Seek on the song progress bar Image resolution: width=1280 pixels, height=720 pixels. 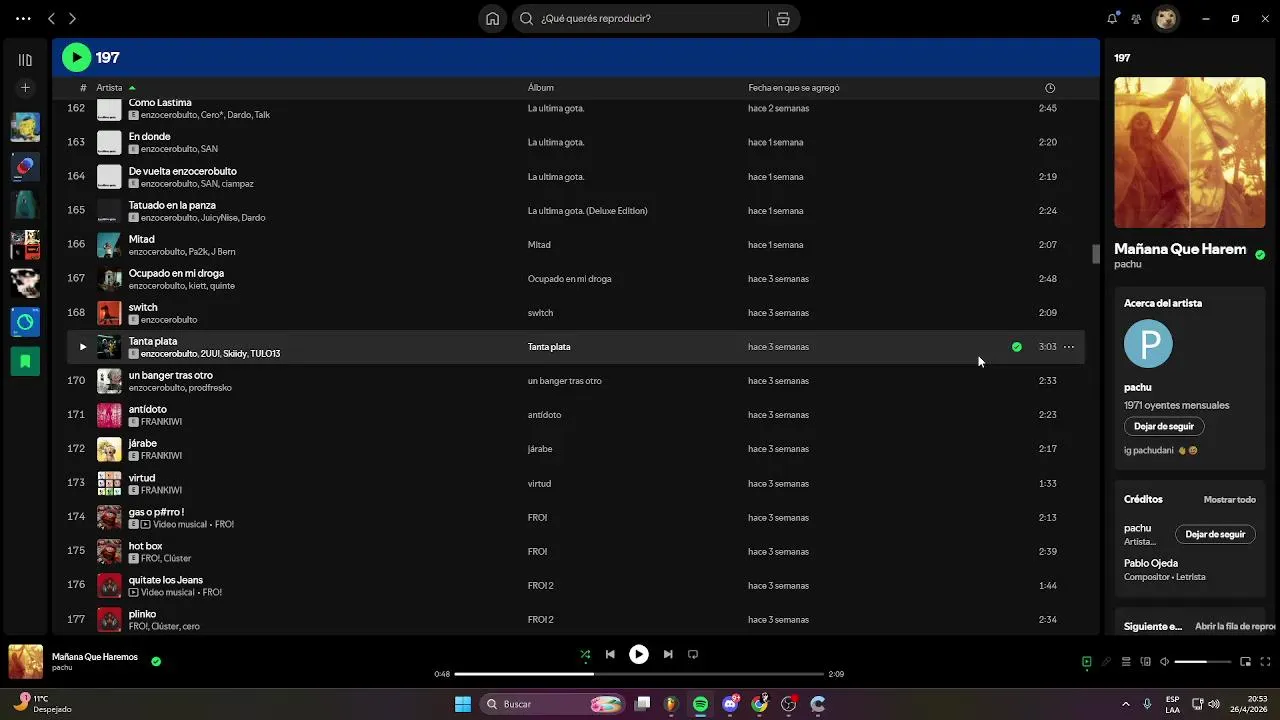click(639, 674)
